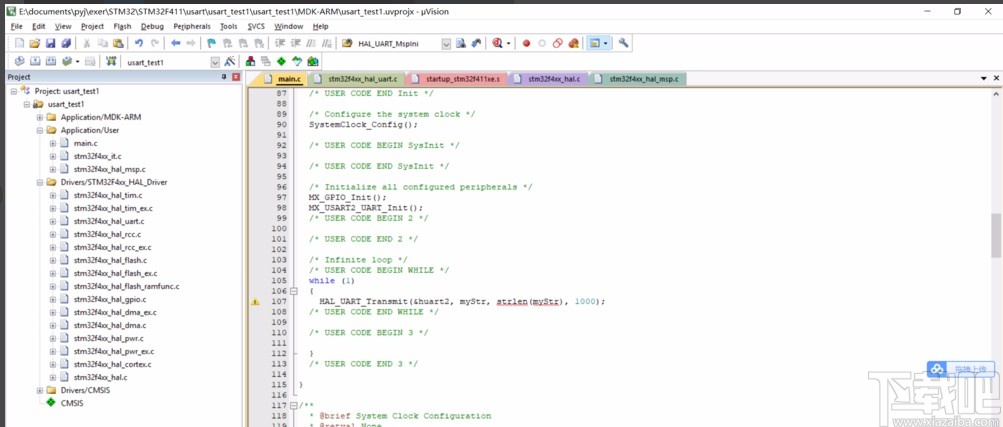
Task: Create a new file with New icon
Action: pos(19,43)
